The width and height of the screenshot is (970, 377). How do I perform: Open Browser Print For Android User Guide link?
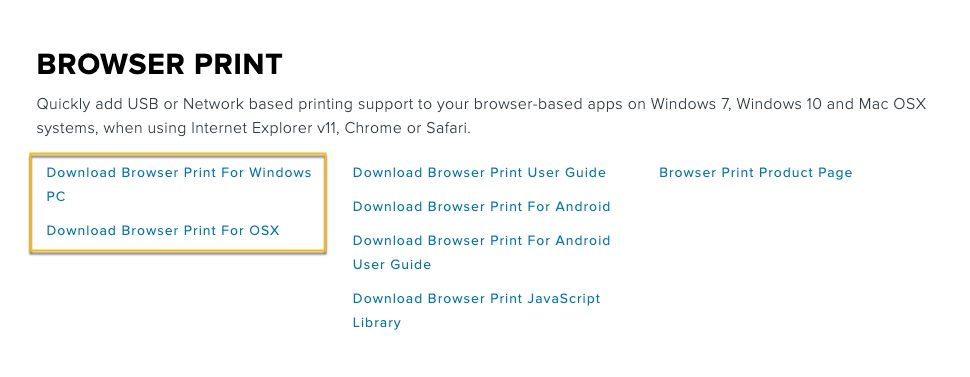point(482,252)
